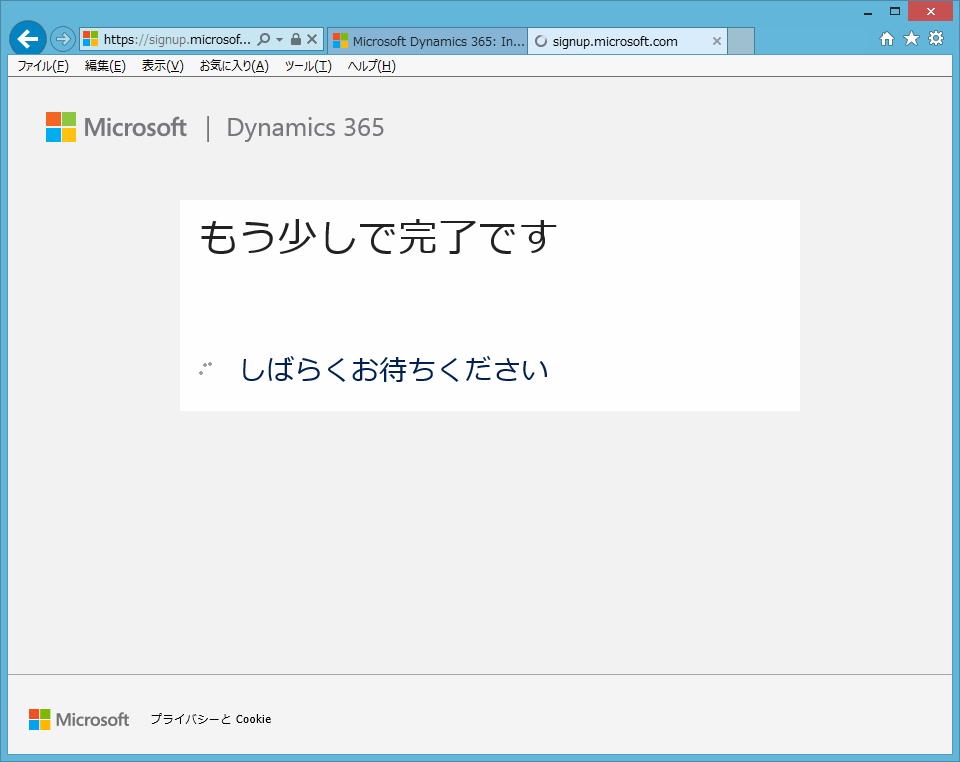Click the address bar URL field
960x762 pixels.
(x=177, y=40)
